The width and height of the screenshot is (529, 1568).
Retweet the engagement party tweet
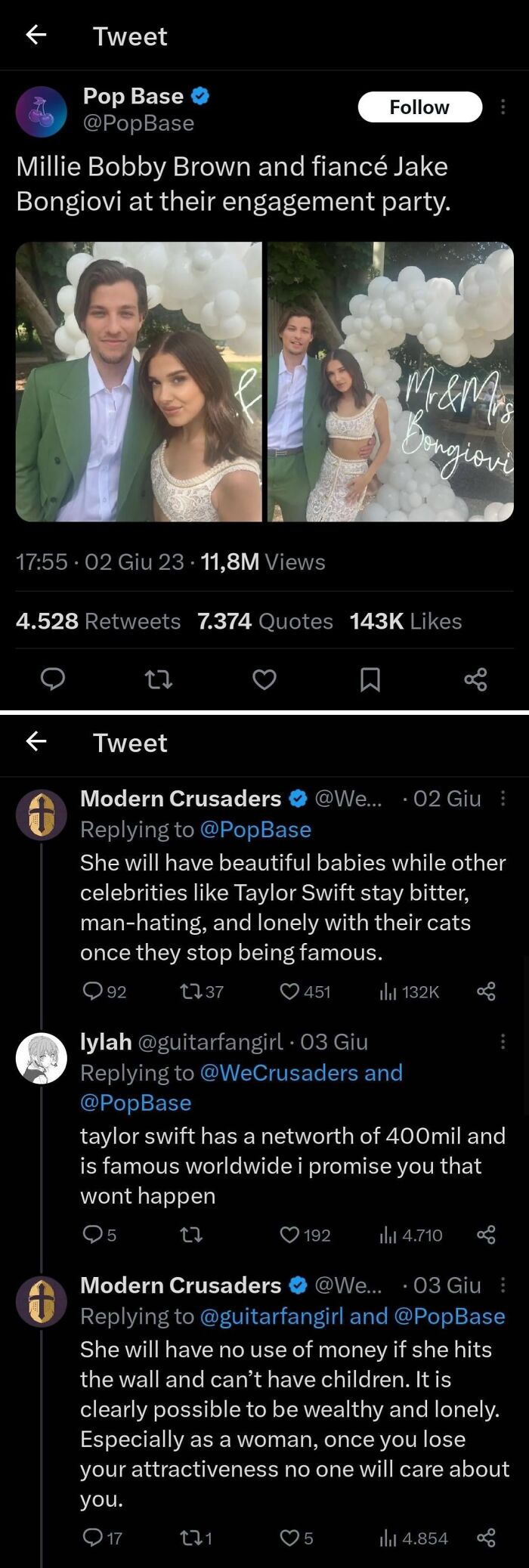coord(159,680)
